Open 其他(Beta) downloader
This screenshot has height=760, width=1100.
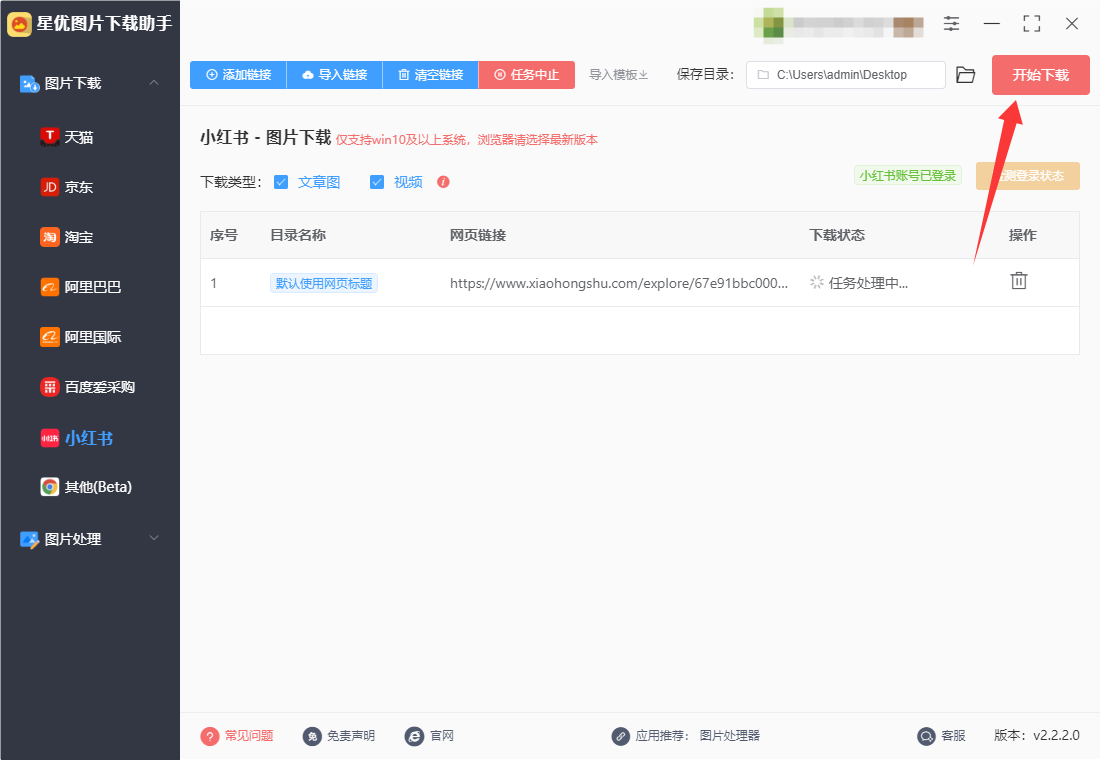coord(86,486)
